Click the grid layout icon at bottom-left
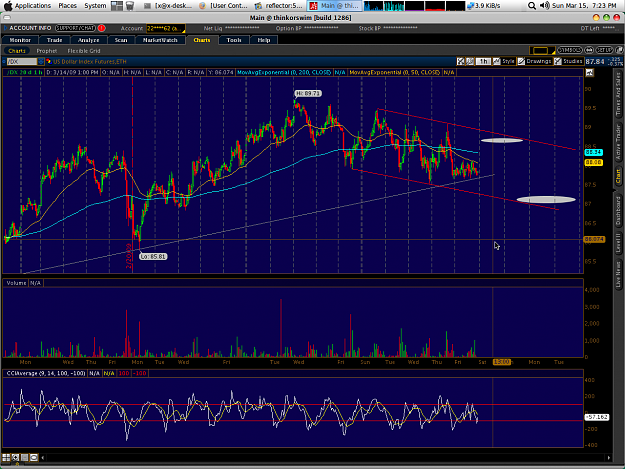625x469 pixels. tap(6, 457)
